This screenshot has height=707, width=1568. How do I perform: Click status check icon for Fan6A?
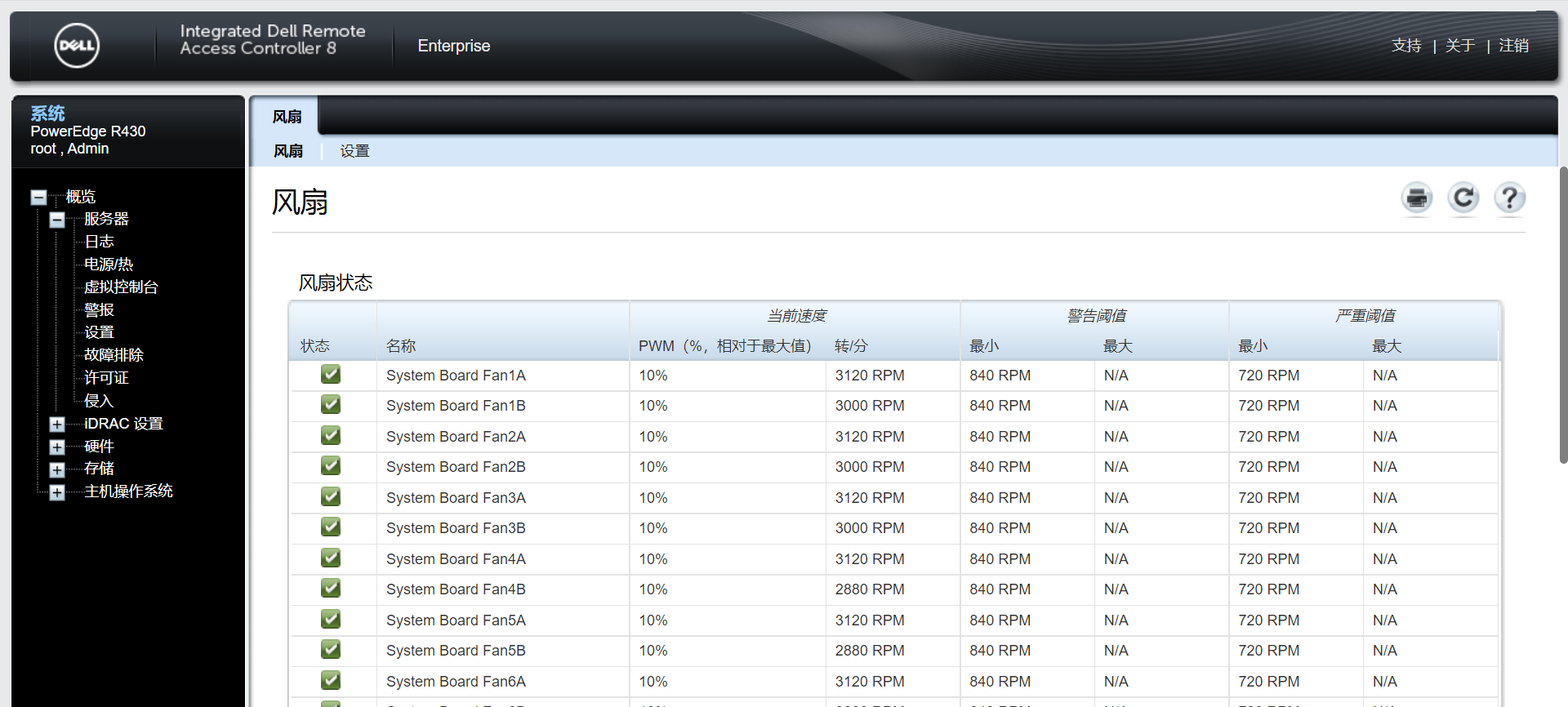(x=331, y=681)
